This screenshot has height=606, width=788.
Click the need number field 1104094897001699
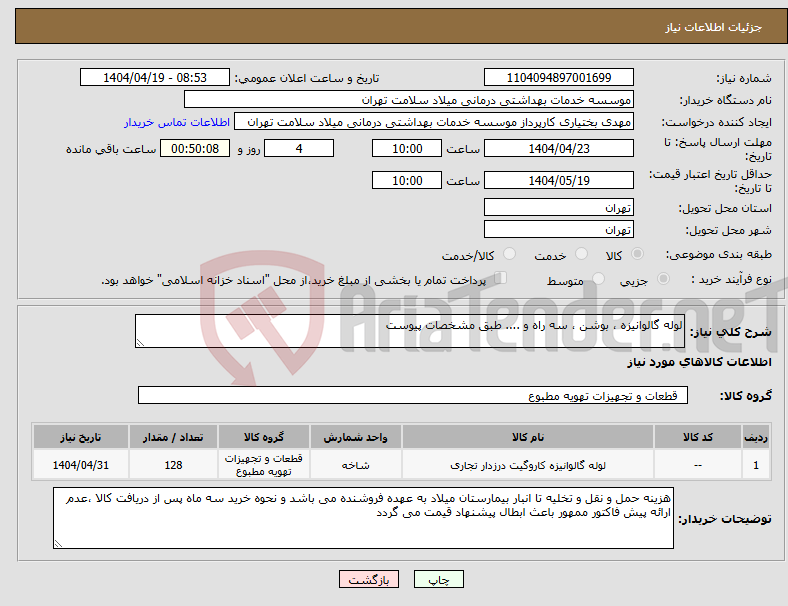click(x=559, y=77)
